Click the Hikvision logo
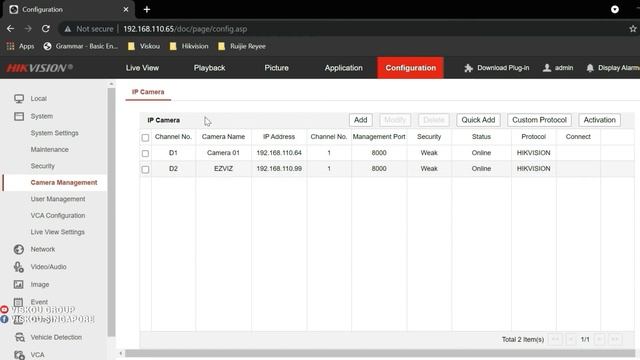The image size is (640, 360). [40, 68]
